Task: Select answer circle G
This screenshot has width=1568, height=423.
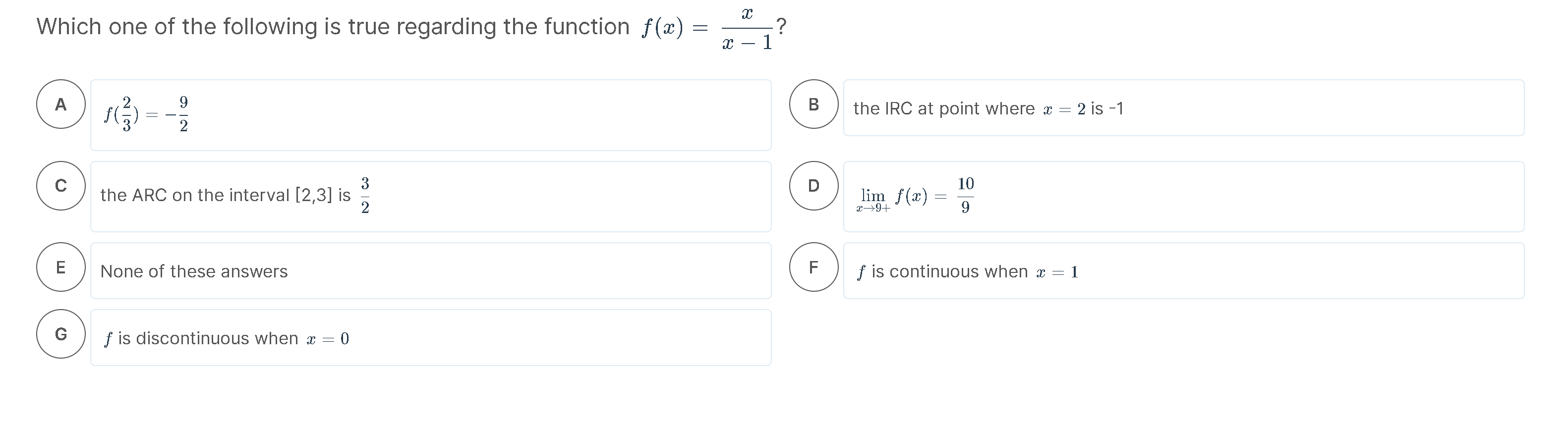Action: click(61, 334)
